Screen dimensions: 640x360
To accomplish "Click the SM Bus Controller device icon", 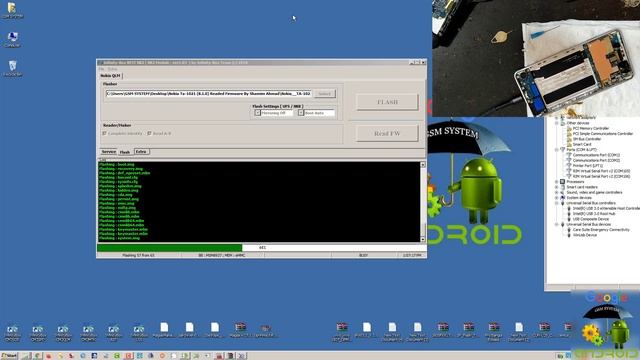I will point(569,139).
